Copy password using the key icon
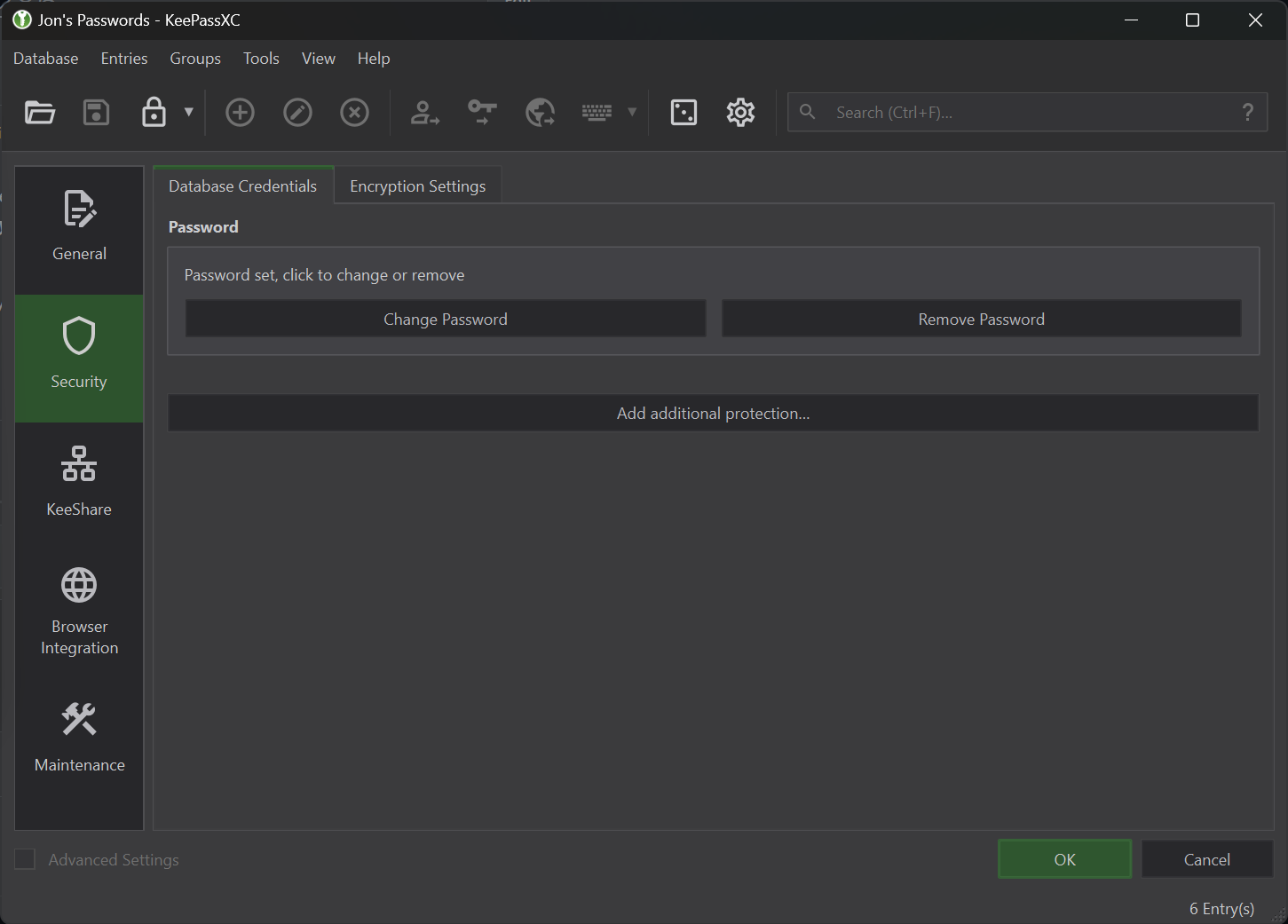The image size is (1288, 924). (x=482, y=113)
